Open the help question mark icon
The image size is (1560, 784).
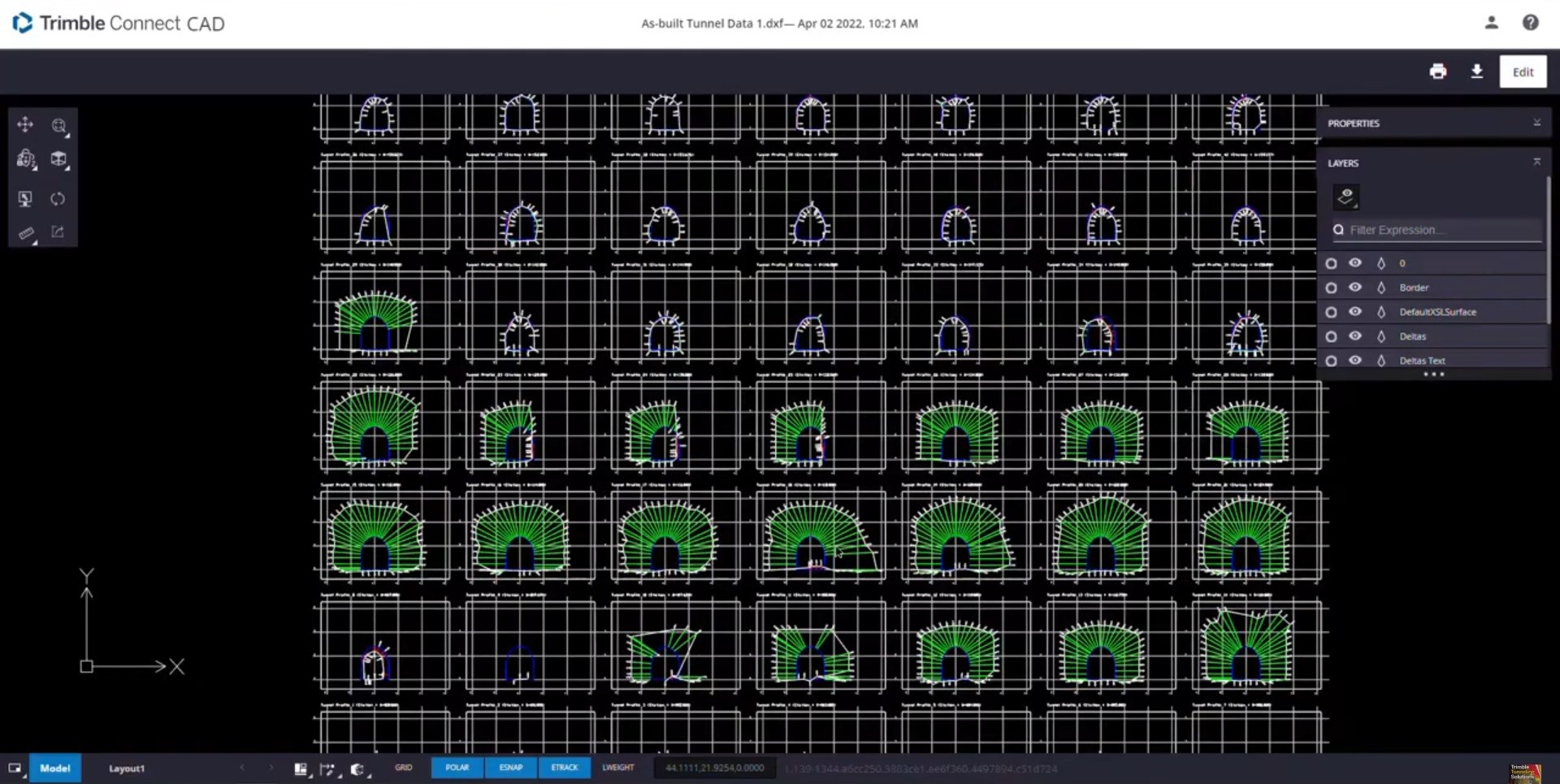pyautogui.click(x=1530, y=23)
